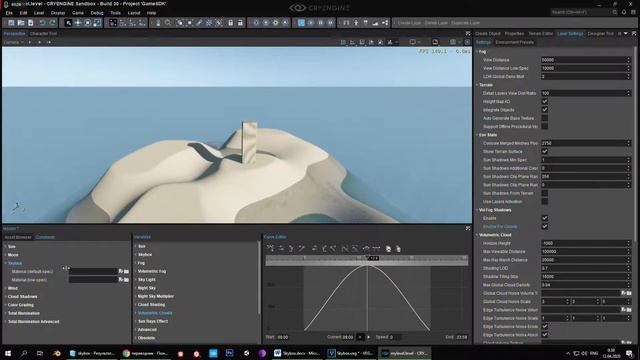Expand the Color Grading constants group
The height and width of the screenshot is (360, 640).
click(x=5, y=305)
